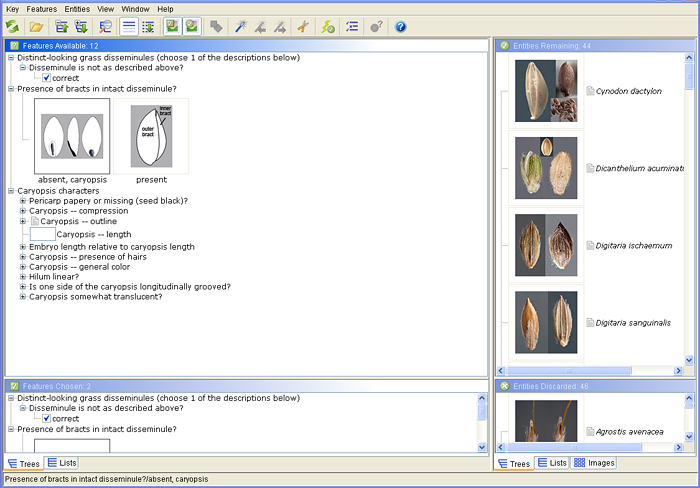Select the Trees tab in entities pane
This screenshot has width=700, height=488.
tap(514, 464)
